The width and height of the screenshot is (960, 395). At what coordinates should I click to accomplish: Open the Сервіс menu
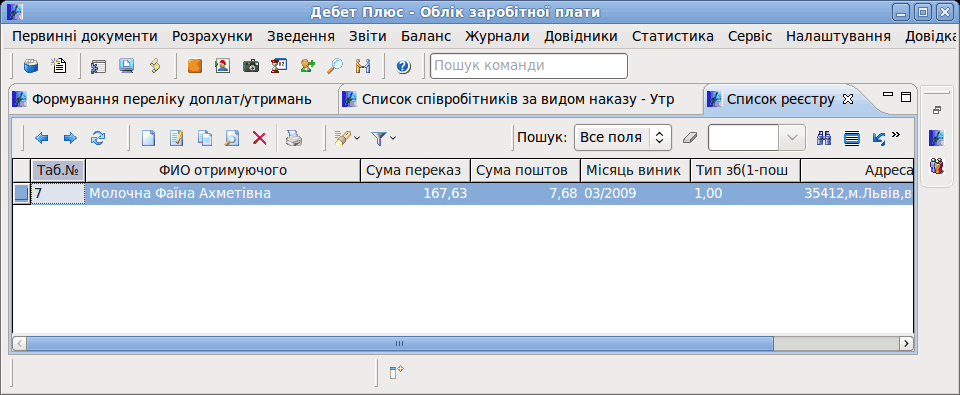(750, 36)
